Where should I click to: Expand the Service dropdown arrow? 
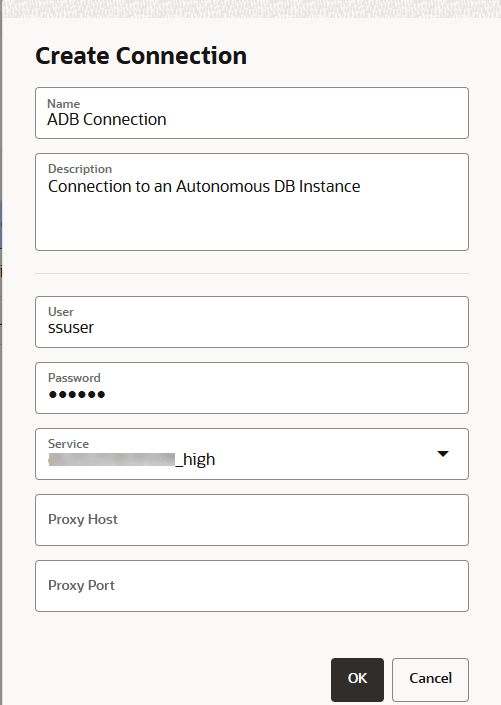coord(443,454)
